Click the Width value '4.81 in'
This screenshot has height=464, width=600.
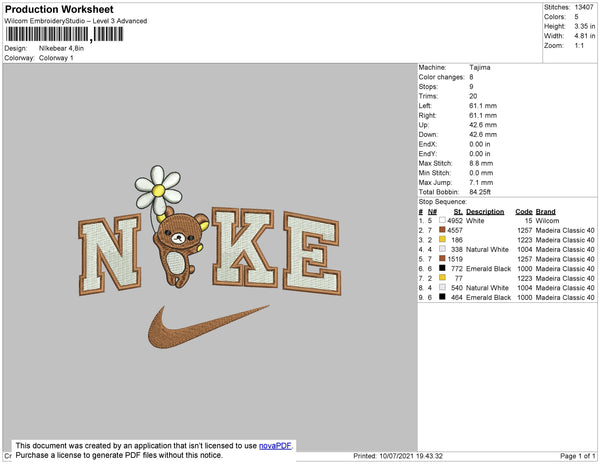coord(585,36)
